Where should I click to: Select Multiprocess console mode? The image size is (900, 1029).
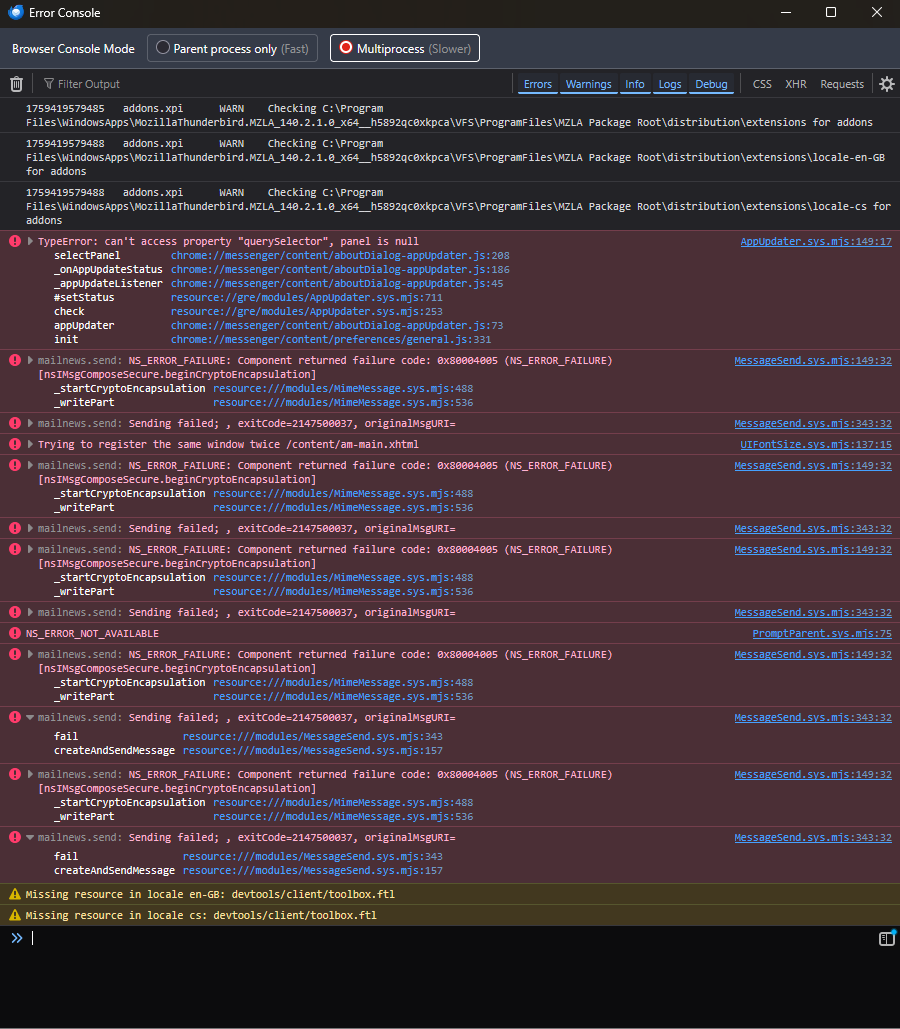coord(405,48)
